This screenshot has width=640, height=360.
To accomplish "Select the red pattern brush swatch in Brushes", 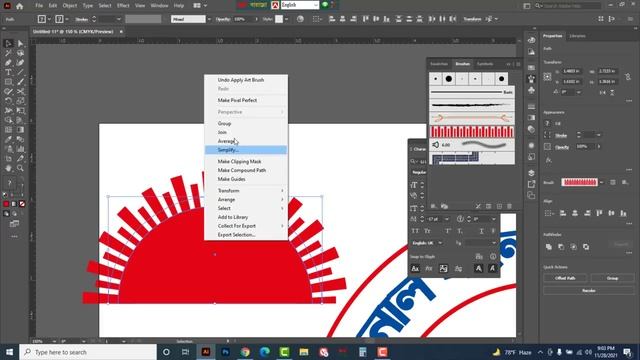I will (x=472, y=131).
